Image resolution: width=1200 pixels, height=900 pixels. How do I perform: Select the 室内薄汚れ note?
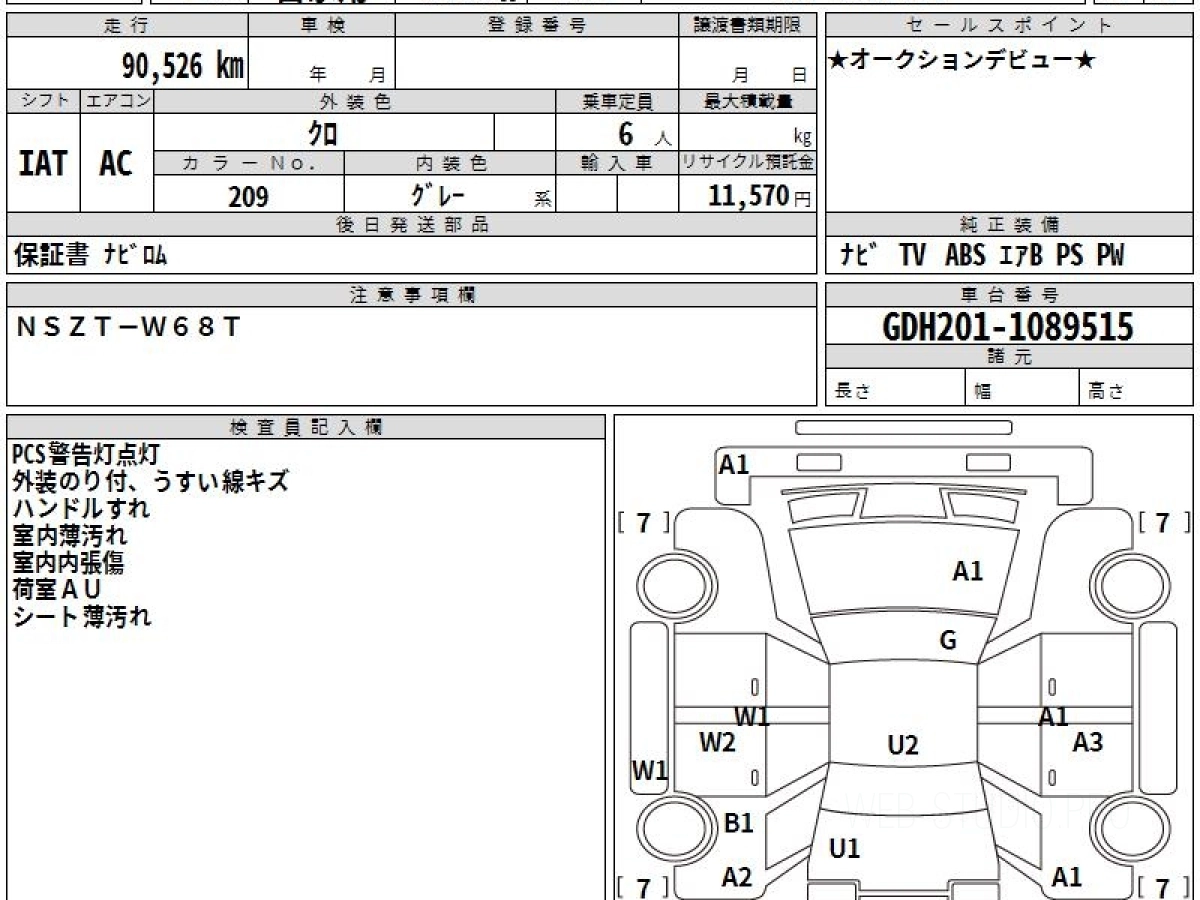(69, 535)
